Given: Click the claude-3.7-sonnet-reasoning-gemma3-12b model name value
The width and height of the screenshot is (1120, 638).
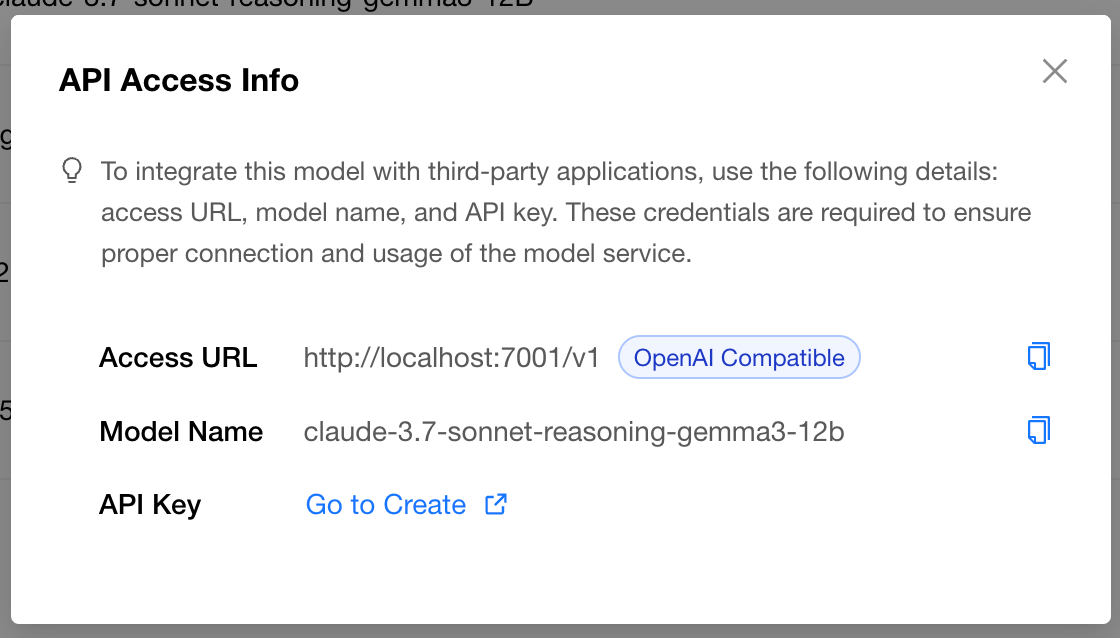Looking at the screenshot, I should 574,432.
